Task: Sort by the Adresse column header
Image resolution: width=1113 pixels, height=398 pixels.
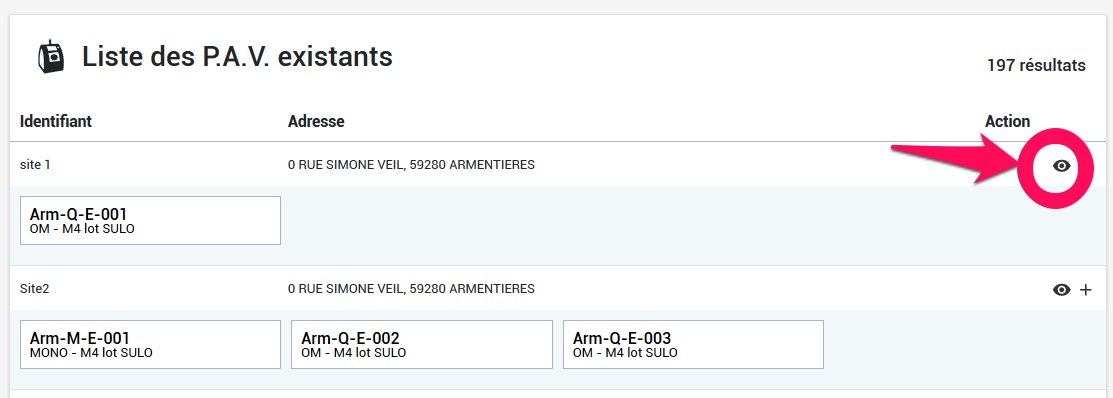Action: [316, 121]
